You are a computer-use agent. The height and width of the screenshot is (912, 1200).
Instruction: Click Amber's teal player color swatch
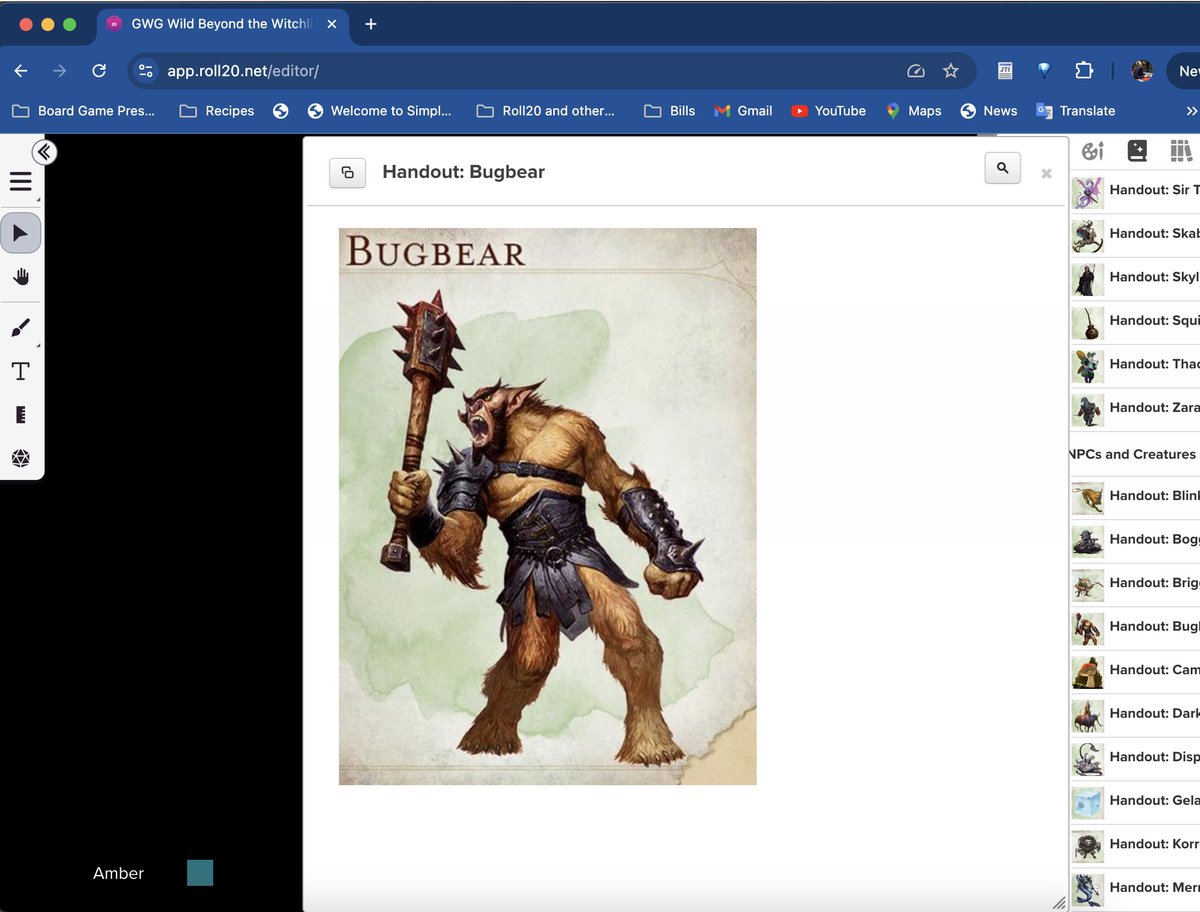[200, 873]
